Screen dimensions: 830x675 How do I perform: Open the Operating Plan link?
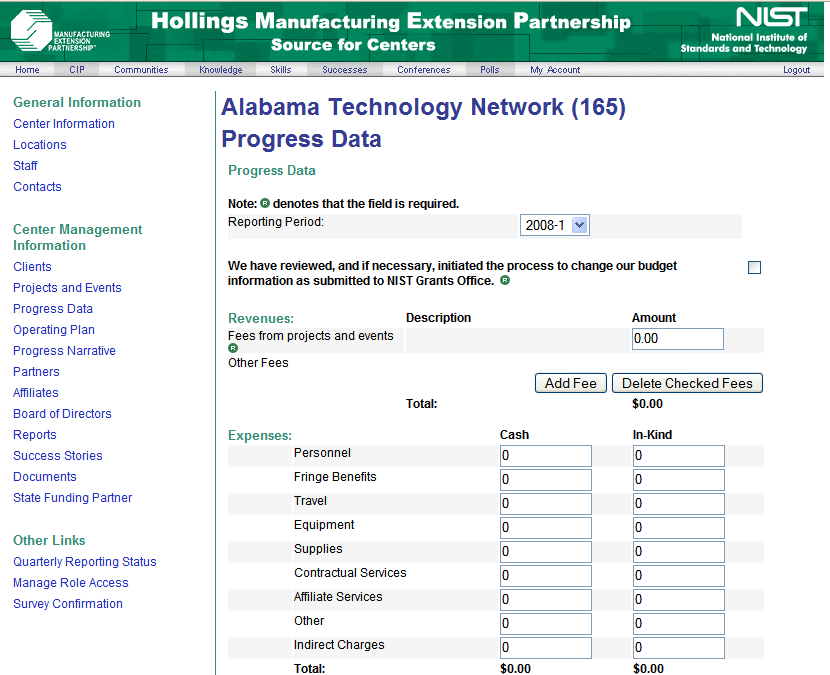[x=54, y=329]
